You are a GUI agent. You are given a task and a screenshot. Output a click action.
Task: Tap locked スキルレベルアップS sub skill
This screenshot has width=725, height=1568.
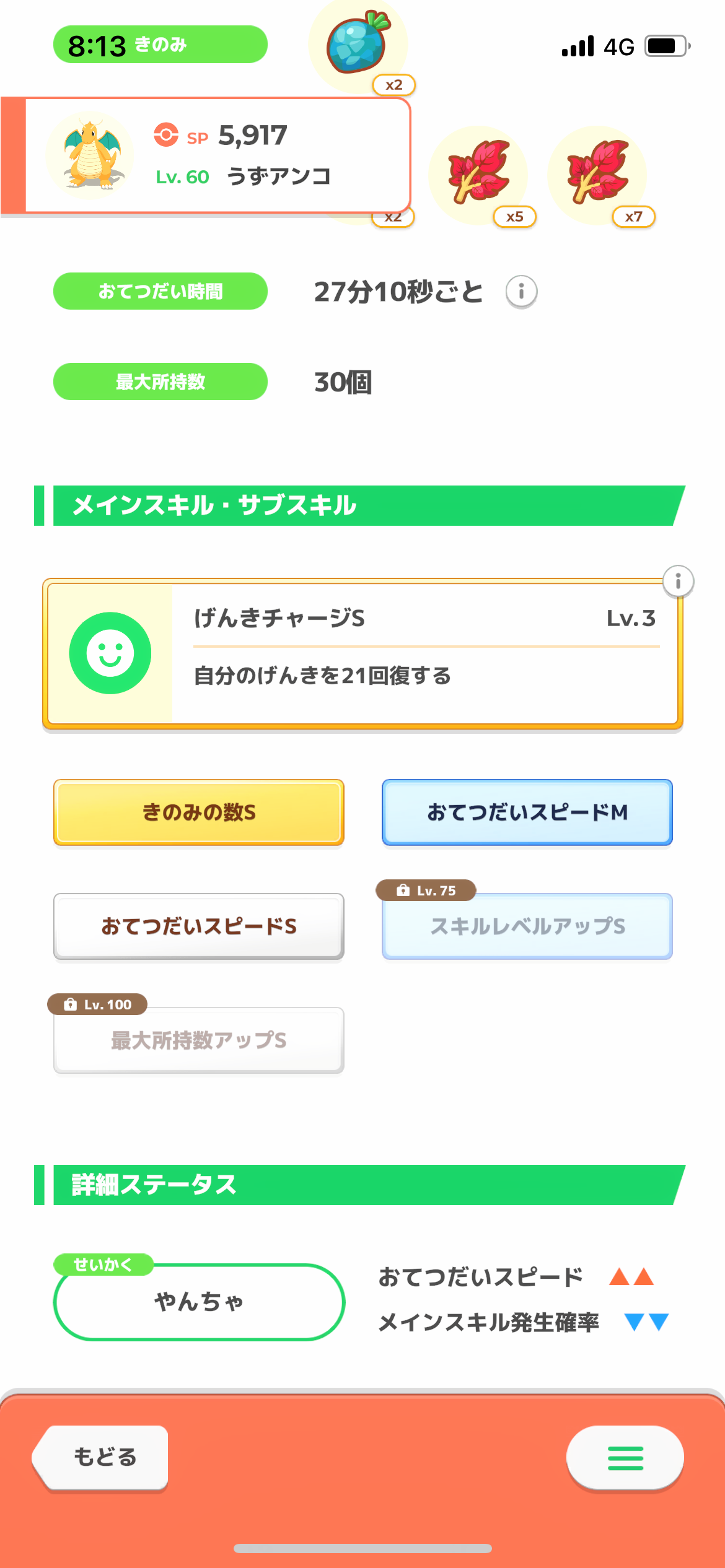pyautogui.click(x=527, y=926)
